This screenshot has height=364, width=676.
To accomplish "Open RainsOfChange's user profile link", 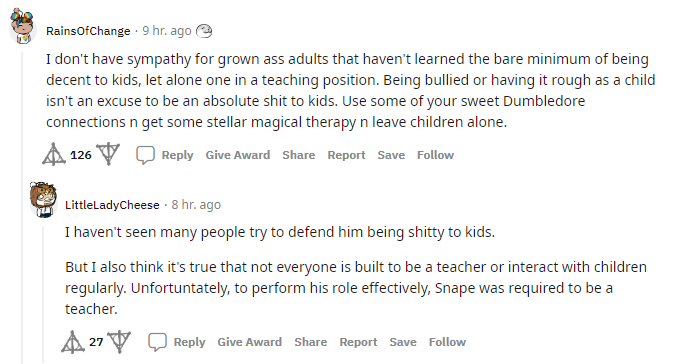I will pyautogui.click(x=88, y=31).
